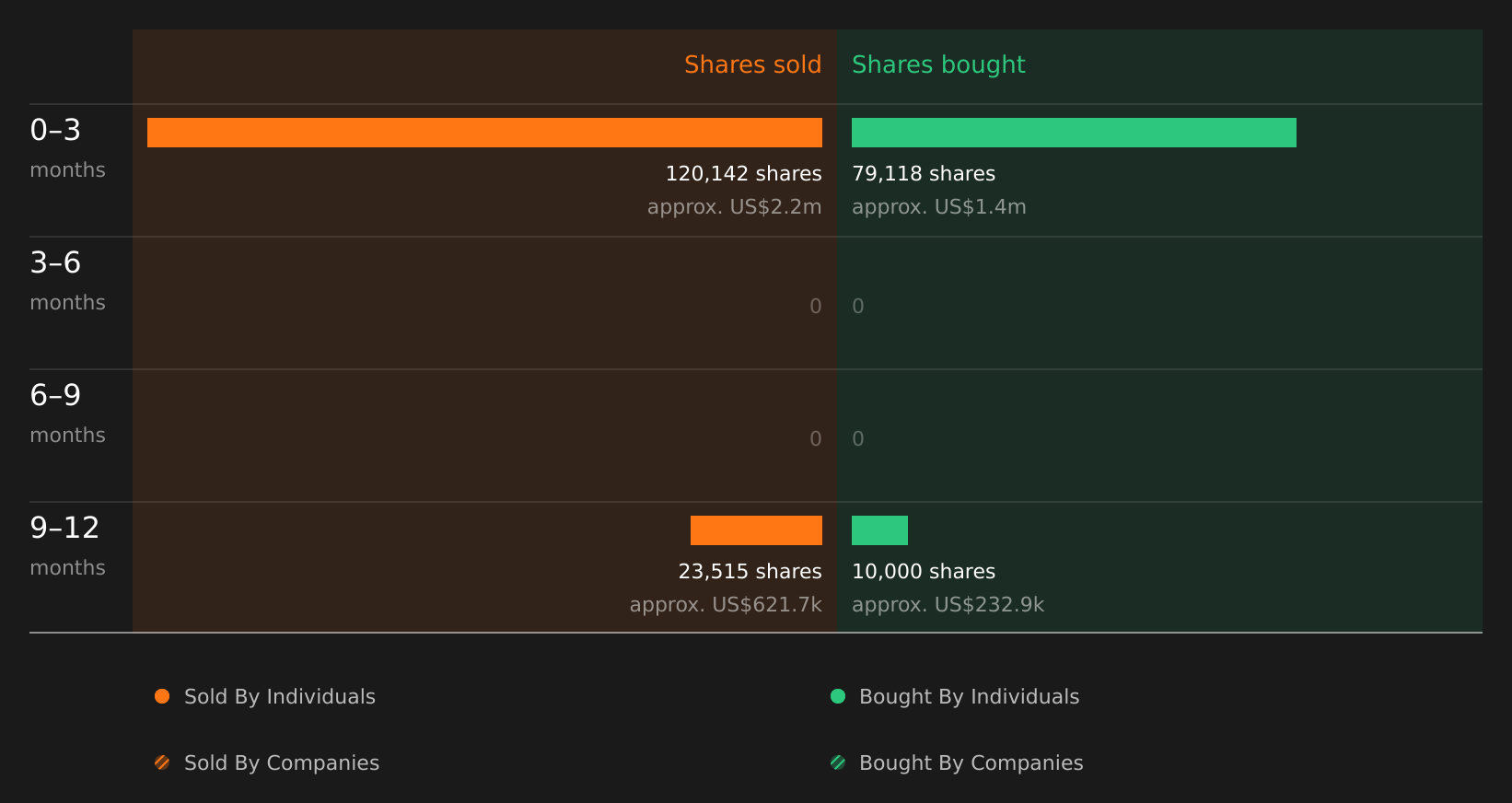Click the 23,515 shares value

tap(750, 572)
